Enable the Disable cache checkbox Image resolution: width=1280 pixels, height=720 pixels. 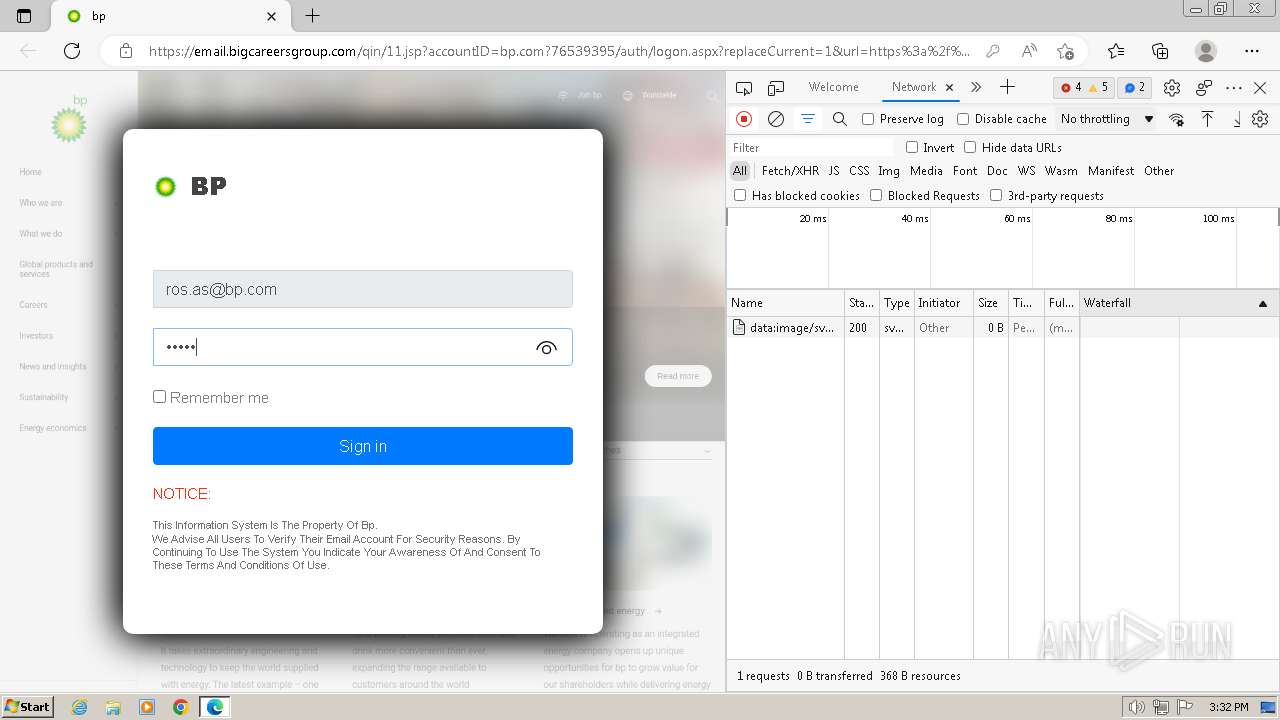tap(963, 119)
